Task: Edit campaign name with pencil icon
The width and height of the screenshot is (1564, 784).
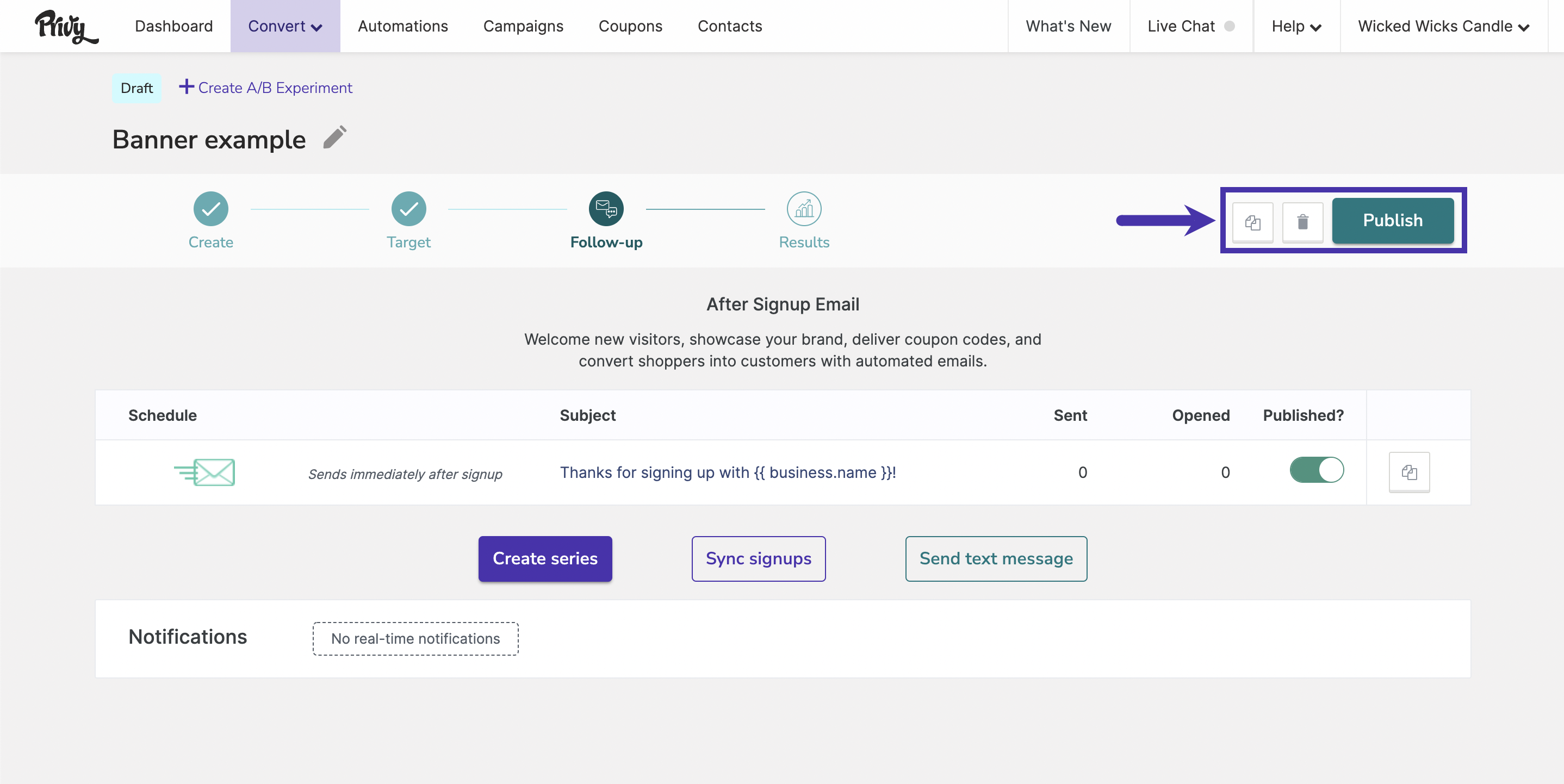Action: click(334, 137)
